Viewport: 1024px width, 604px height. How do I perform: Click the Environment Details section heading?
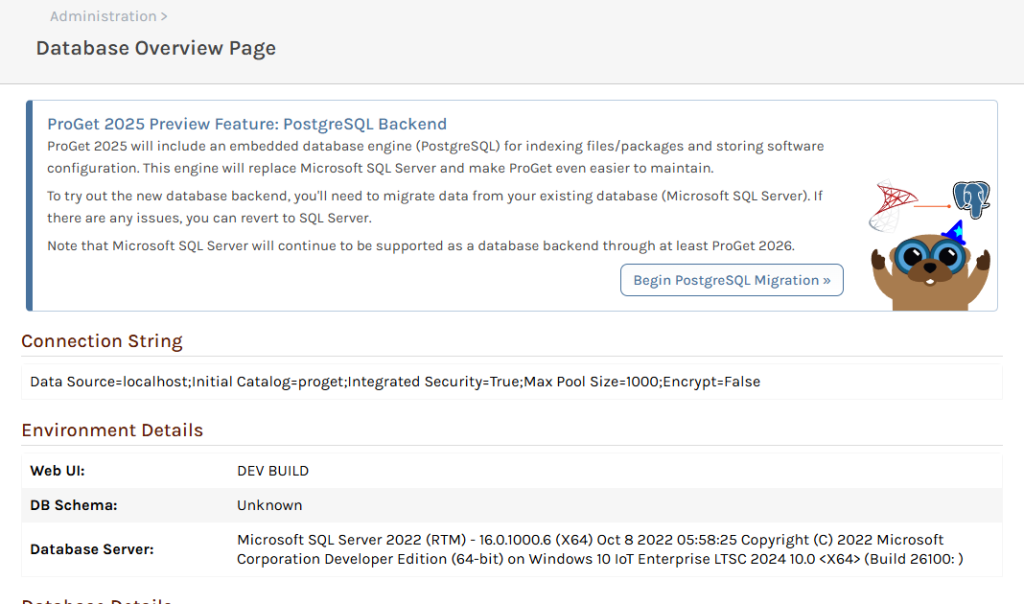pyautogui.click(x=112, y=430)
